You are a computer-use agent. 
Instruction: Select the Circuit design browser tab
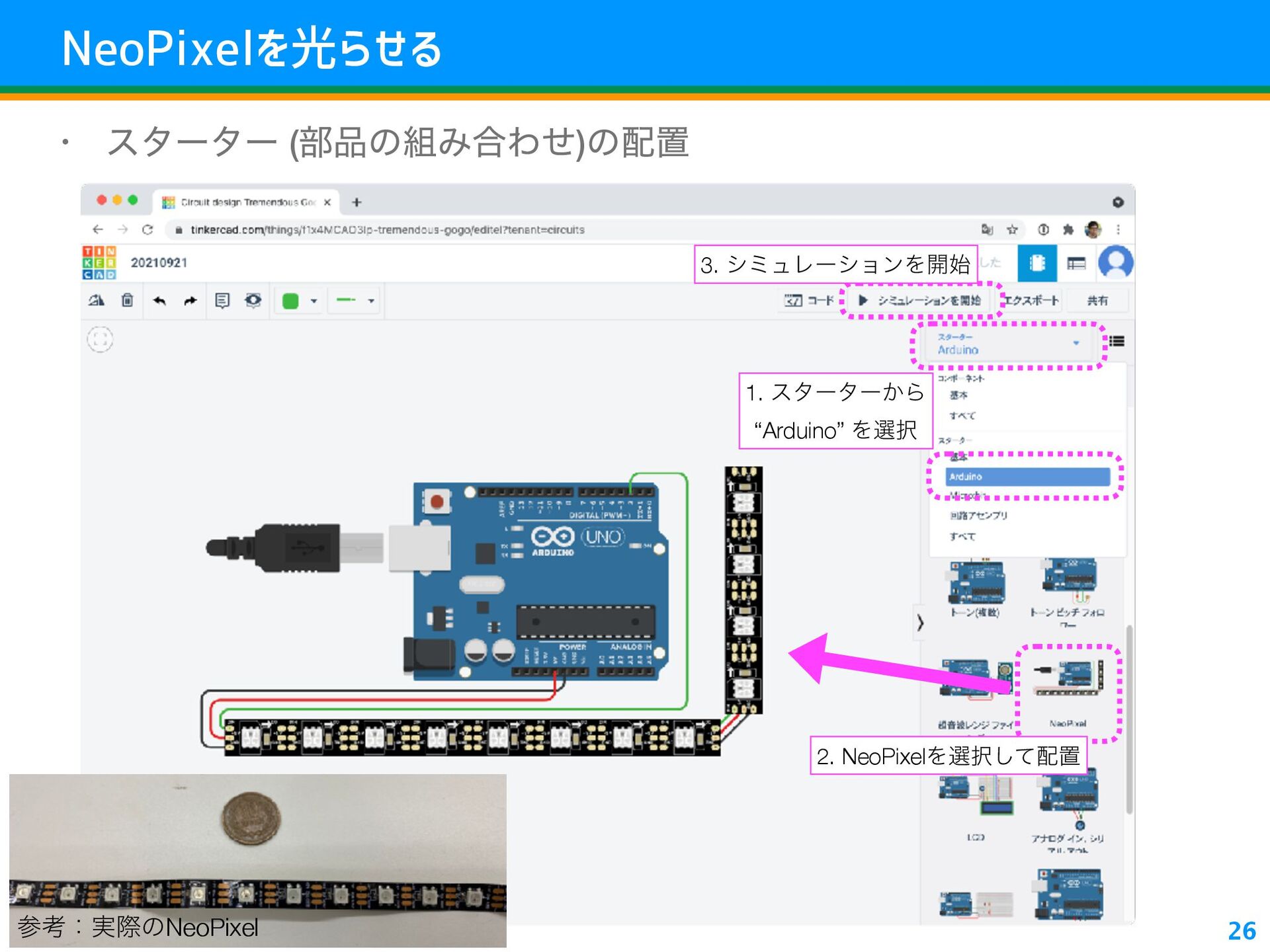246,202
